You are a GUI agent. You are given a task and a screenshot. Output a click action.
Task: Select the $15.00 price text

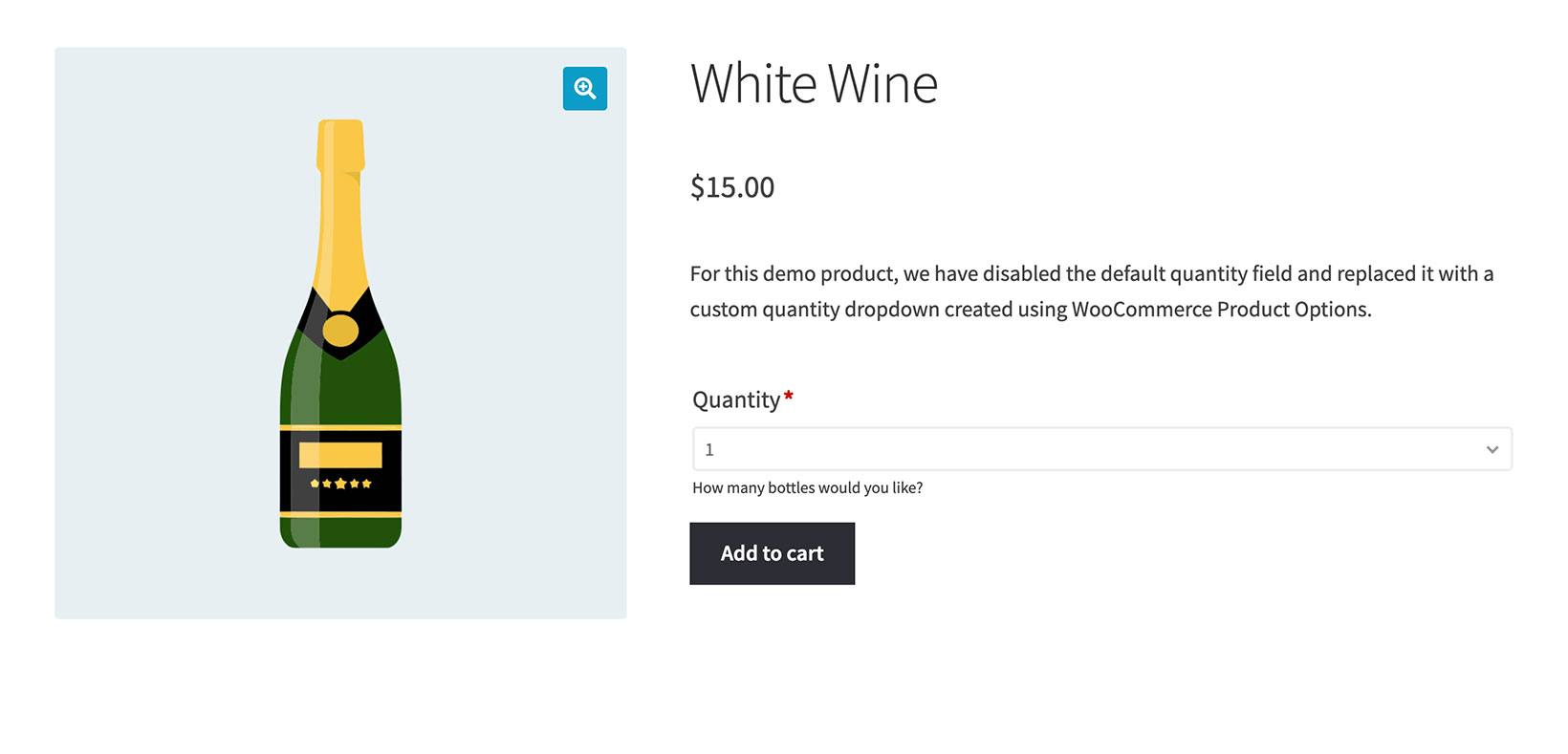732,187
